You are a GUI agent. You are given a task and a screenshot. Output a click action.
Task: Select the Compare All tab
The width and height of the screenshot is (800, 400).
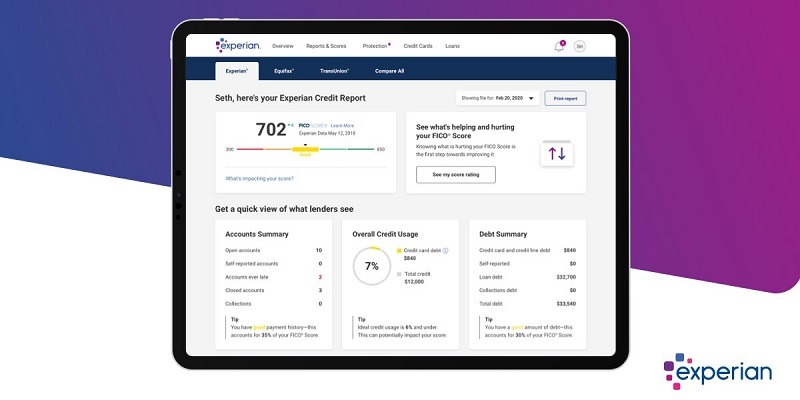coord(388,71)
